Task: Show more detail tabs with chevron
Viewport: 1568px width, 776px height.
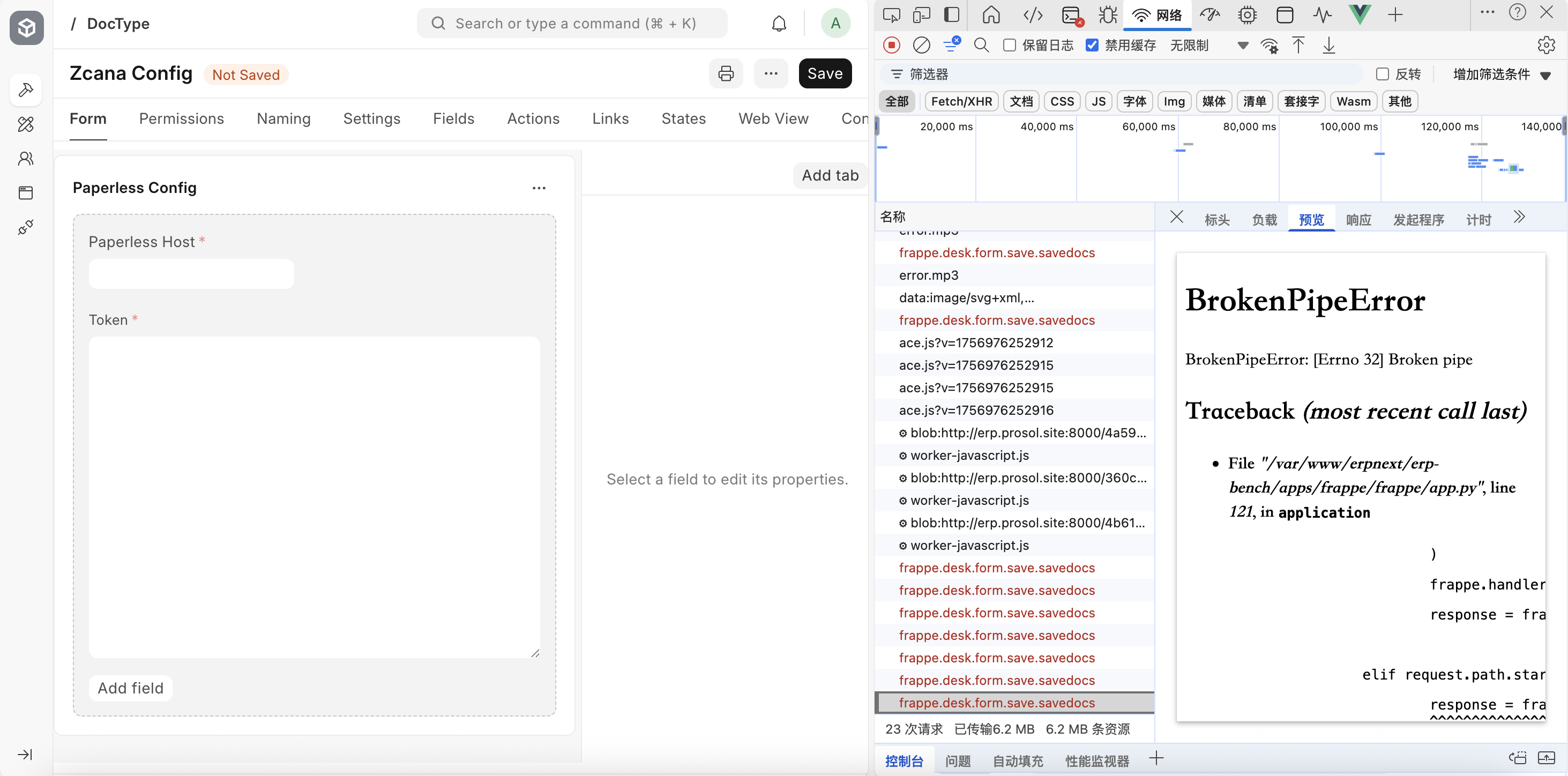Action: coord(1519,217)
